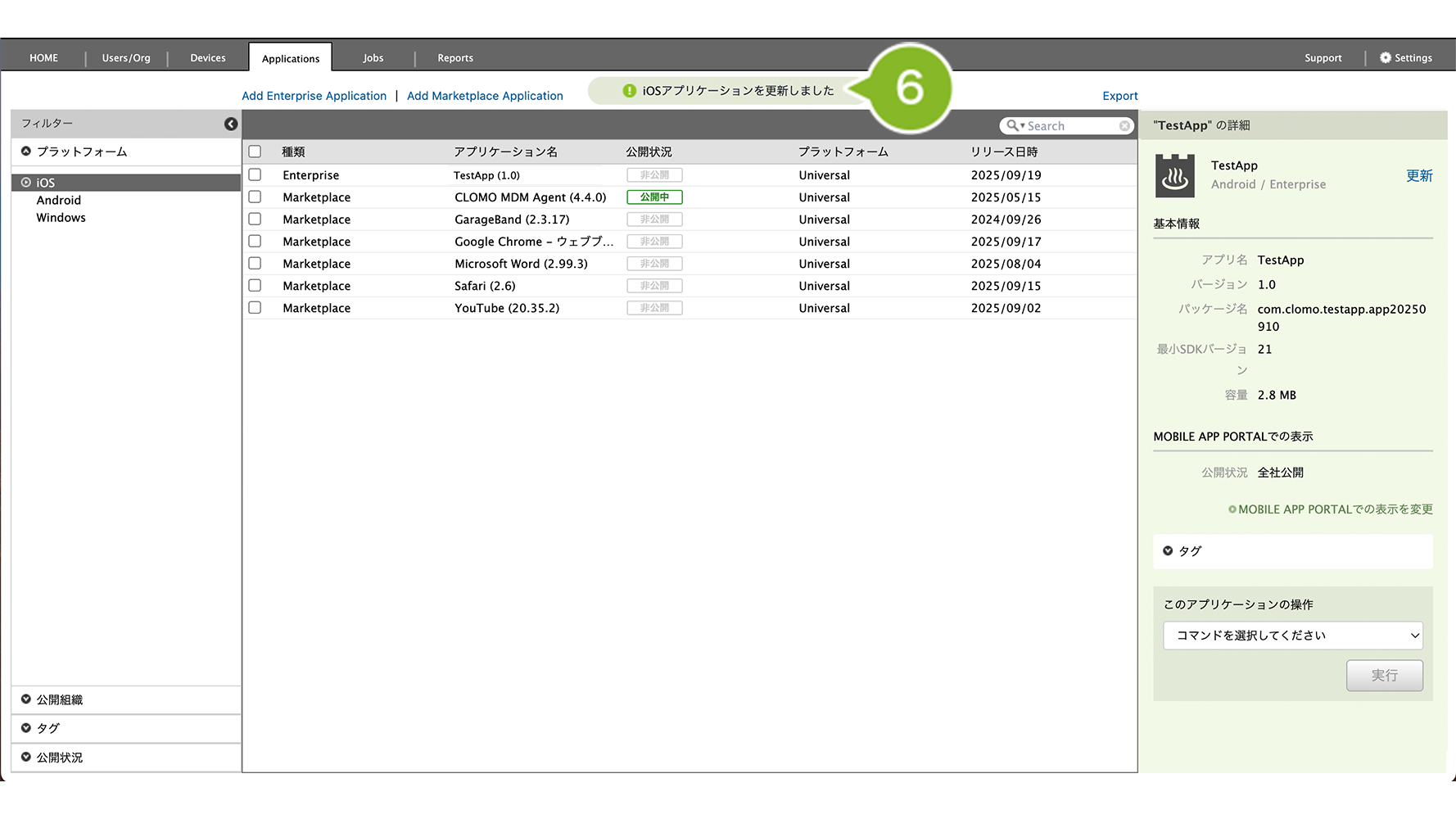1456x819 pixels.
Task: Expand the タグ section in details panel
Action: (x=1168, y=551)
